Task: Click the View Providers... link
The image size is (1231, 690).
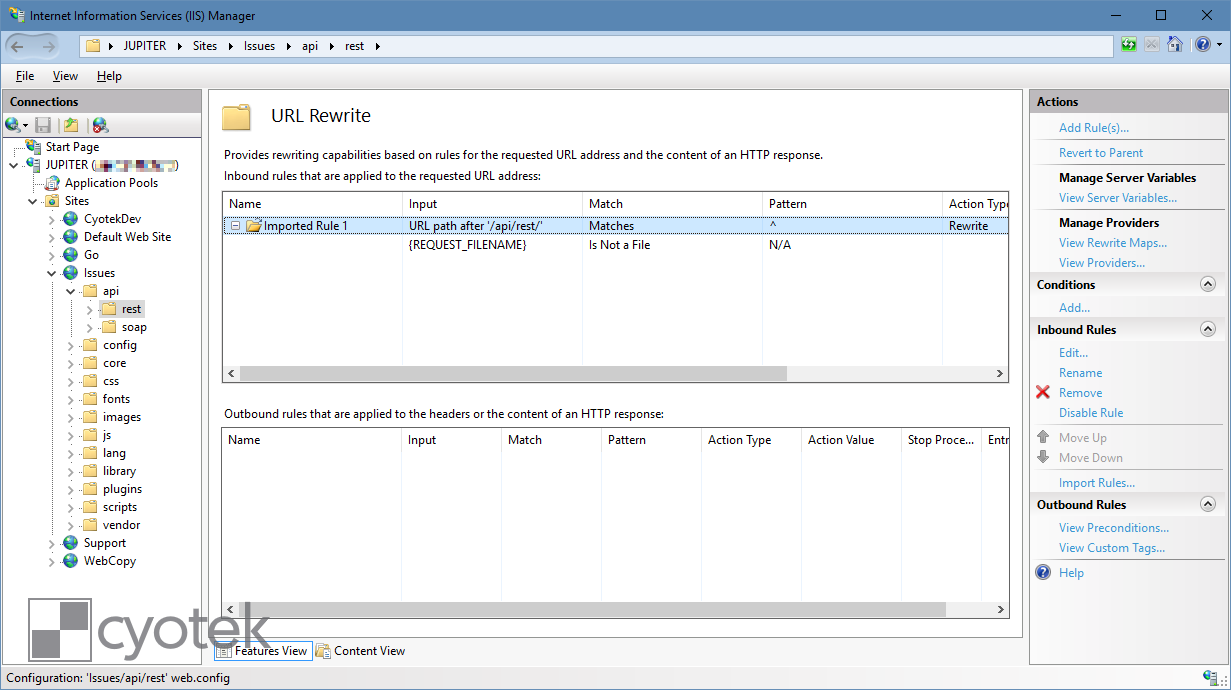Action: tap(1102, 263)
